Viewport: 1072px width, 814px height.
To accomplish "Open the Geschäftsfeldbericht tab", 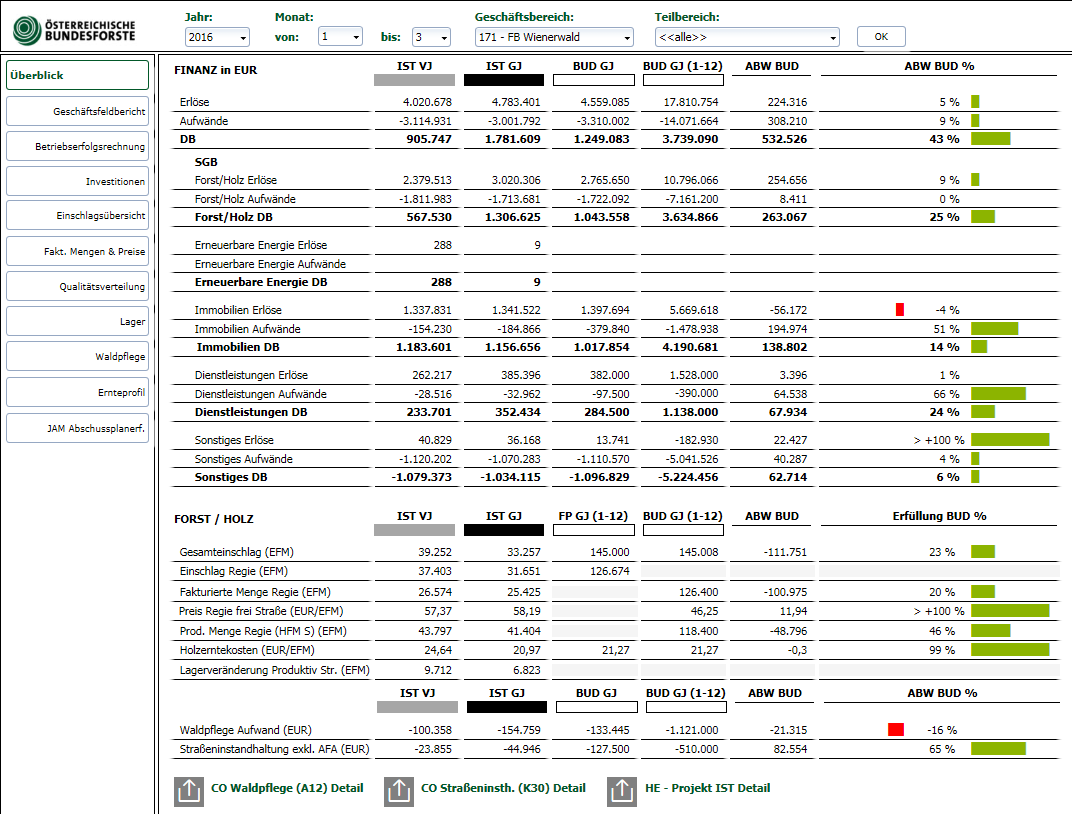I will point(77,111).
